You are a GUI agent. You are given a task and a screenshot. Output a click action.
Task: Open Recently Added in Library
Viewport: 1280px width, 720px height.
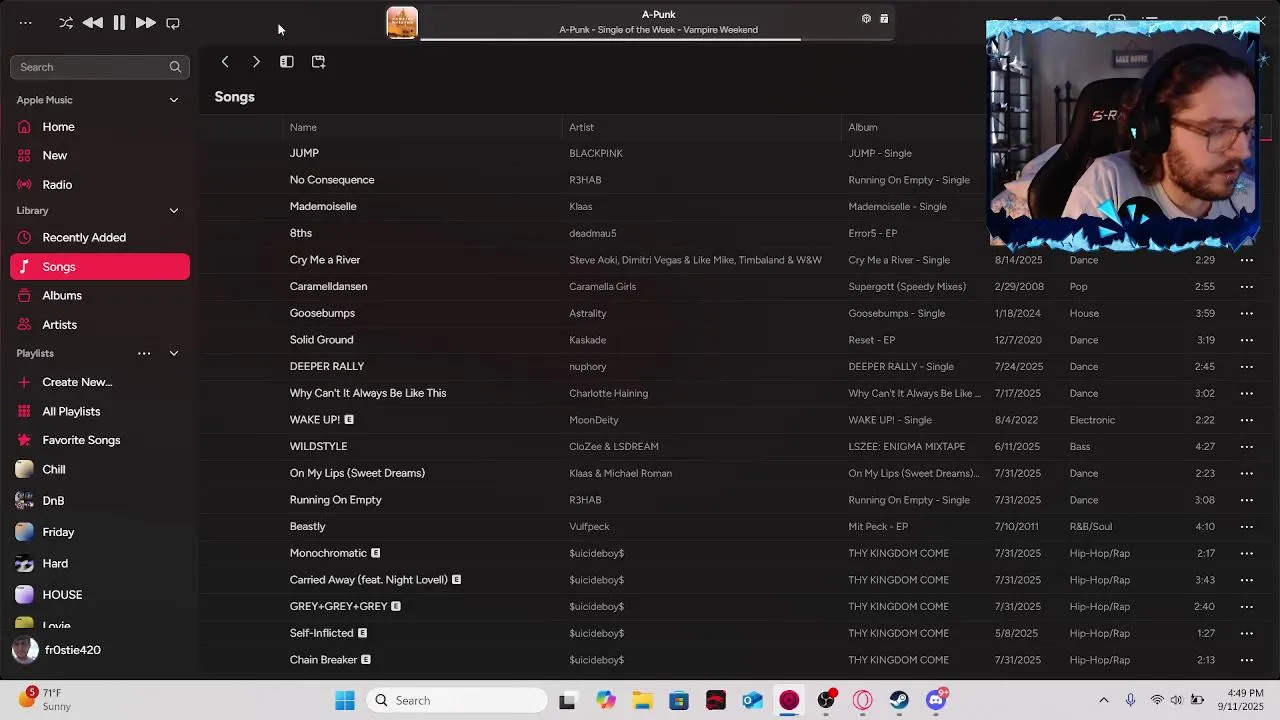click(x=99, y=238)
